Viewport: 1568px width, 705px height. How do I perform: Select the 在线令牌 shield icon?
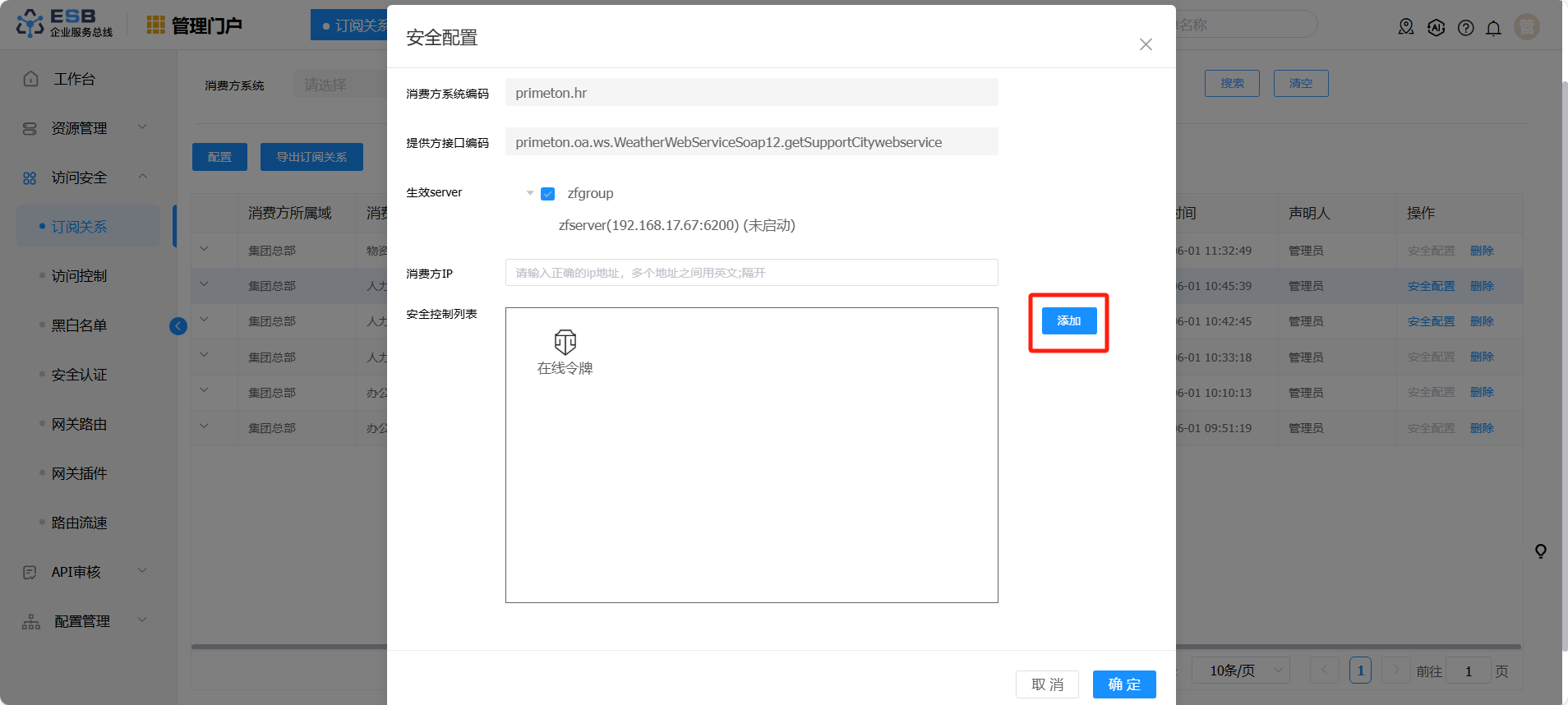tap(565, 342)
